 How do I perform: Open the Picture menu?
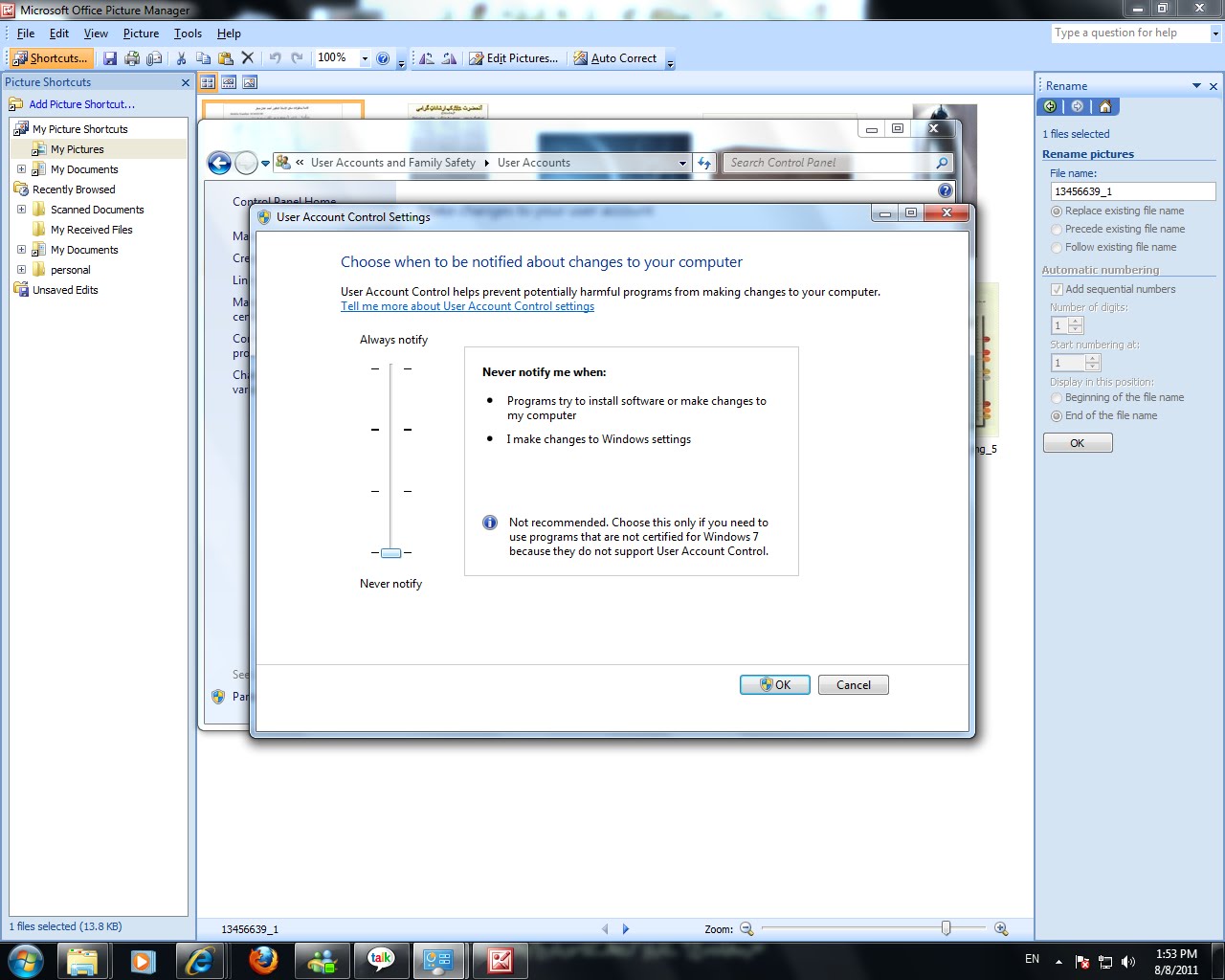point(141,33)
